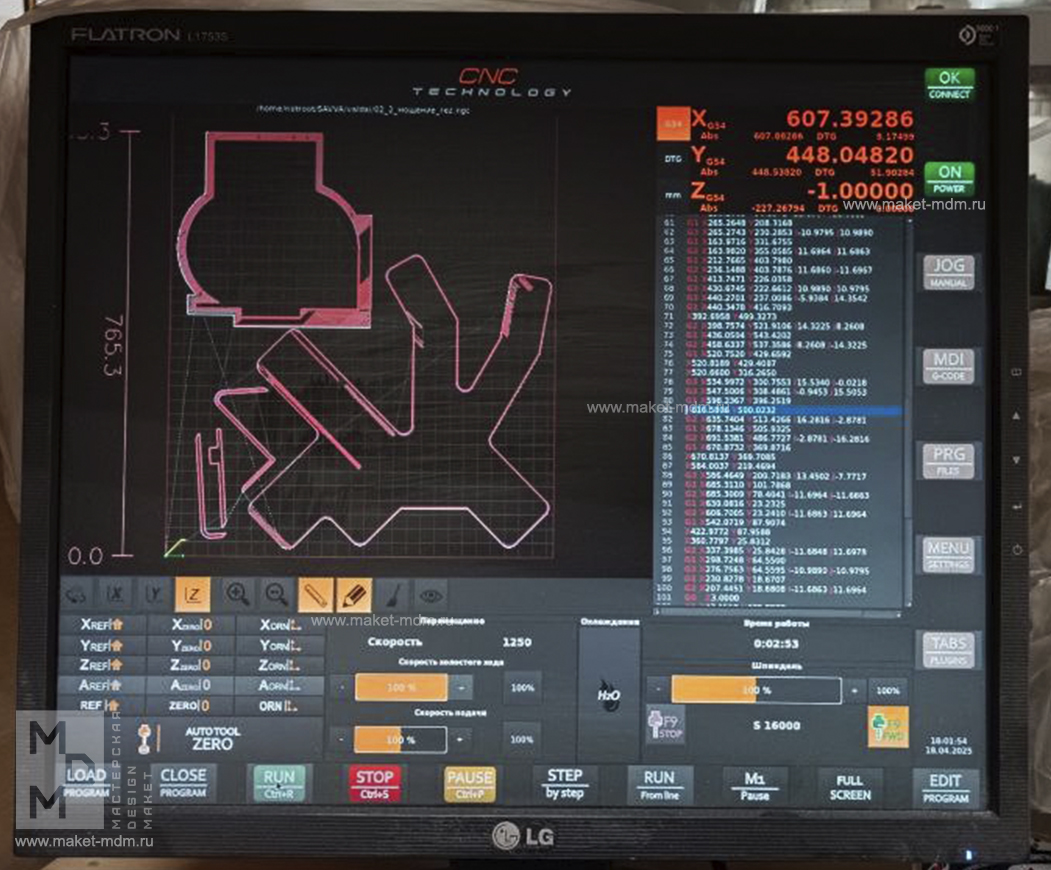Click the ZORN origin button

(280, 665)
